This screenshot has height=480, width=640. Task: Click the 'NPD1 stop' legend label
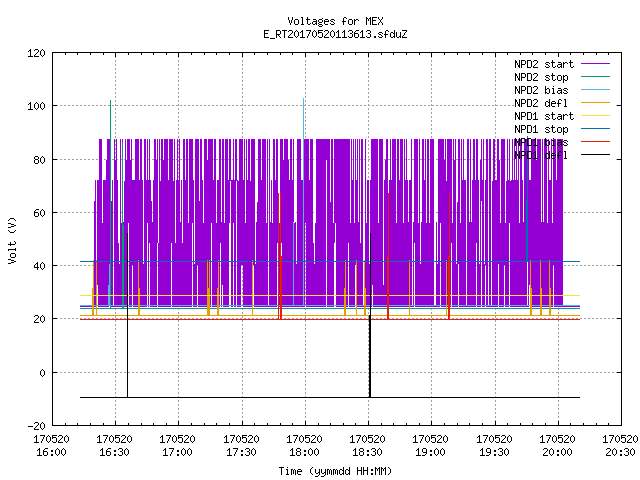coord(541,129)
